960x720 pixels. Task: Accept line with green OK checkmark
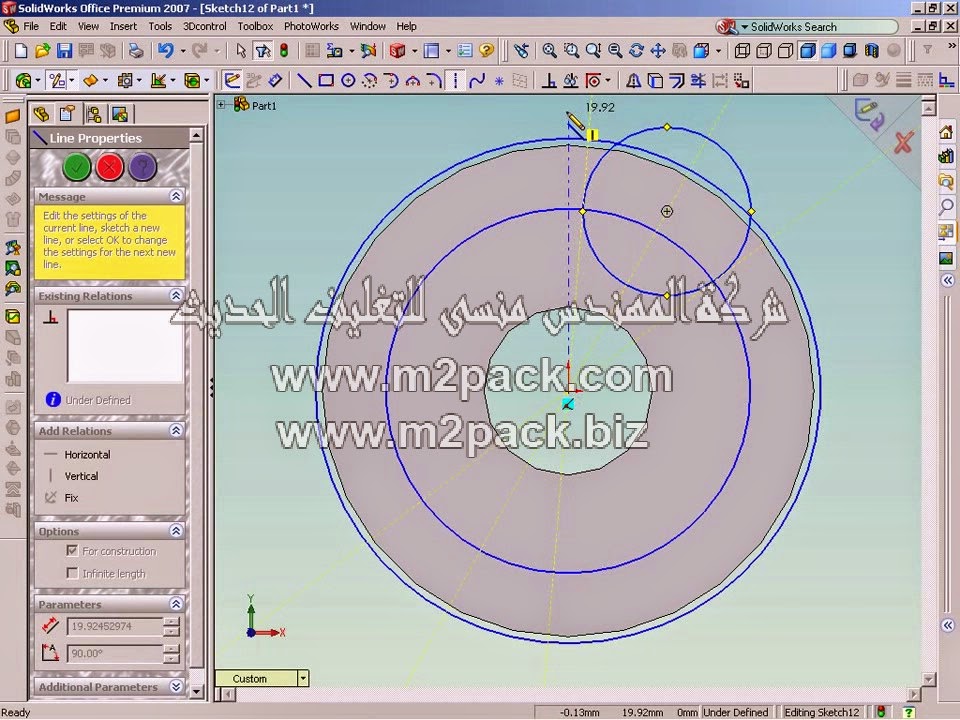tap(77, 167)
